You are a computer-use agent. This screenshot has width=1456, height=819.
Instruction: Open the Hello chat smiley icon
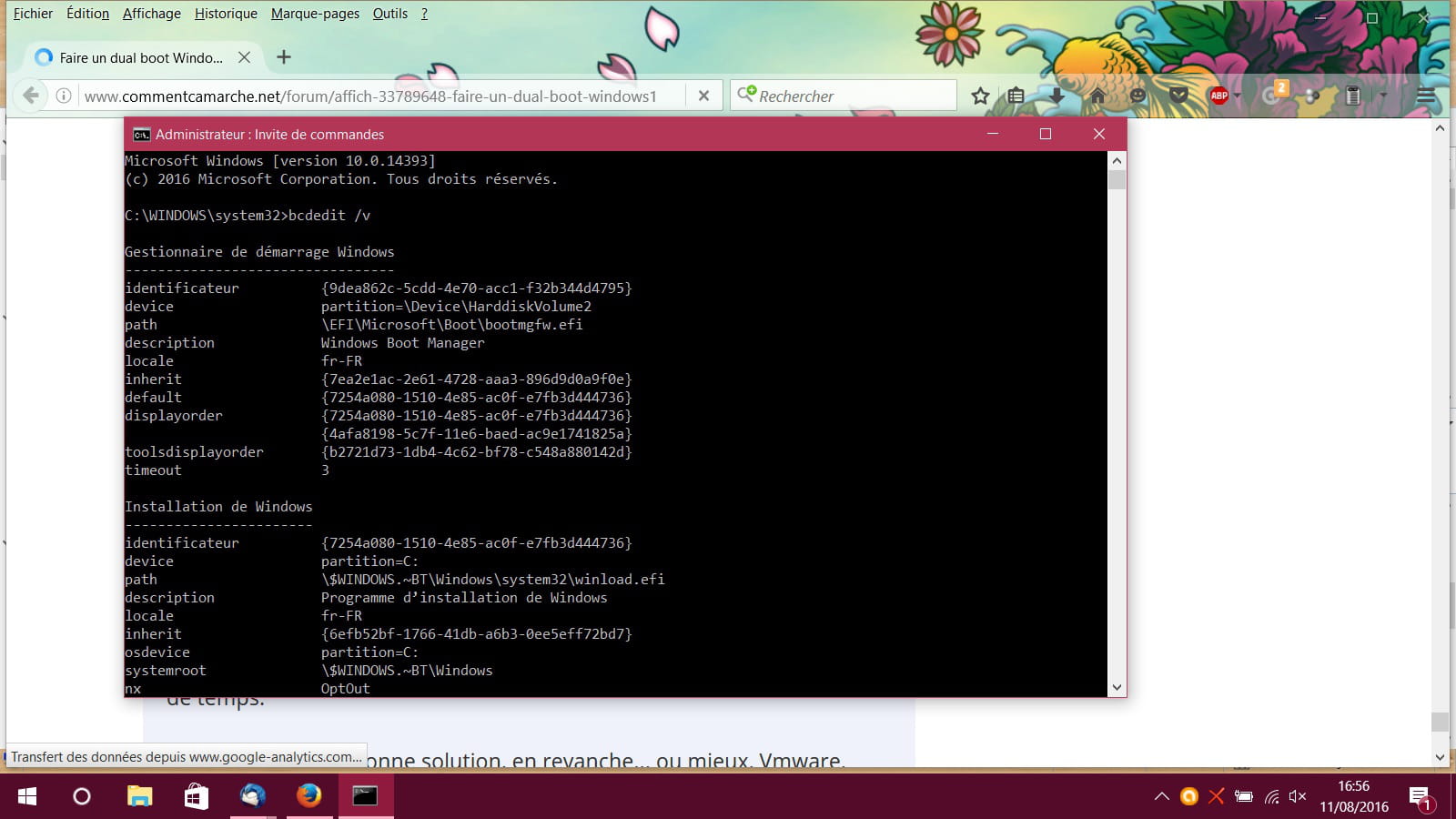1137,96
